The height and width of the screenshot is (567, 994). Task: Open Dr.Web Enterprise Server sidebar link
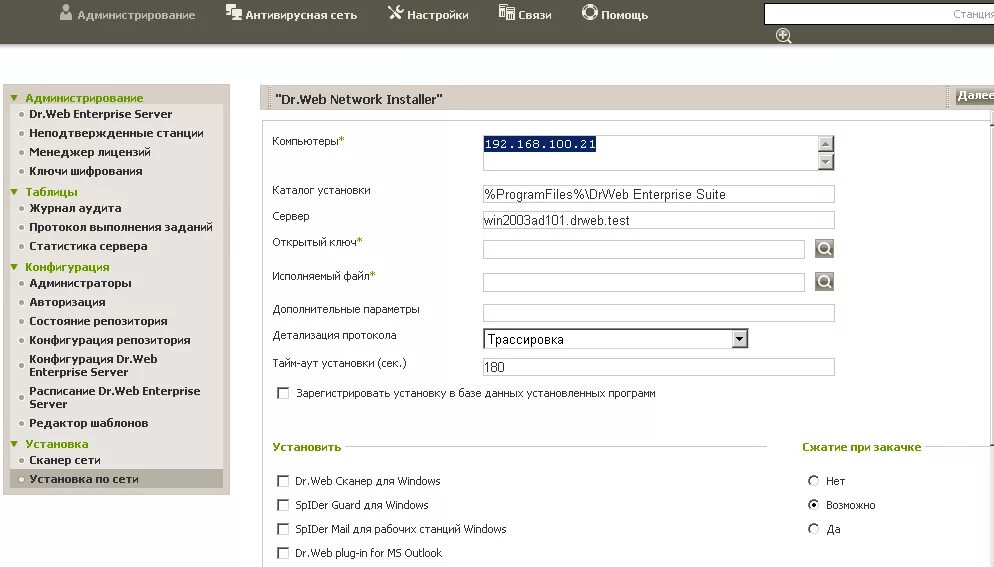click(x=100, y=114)
